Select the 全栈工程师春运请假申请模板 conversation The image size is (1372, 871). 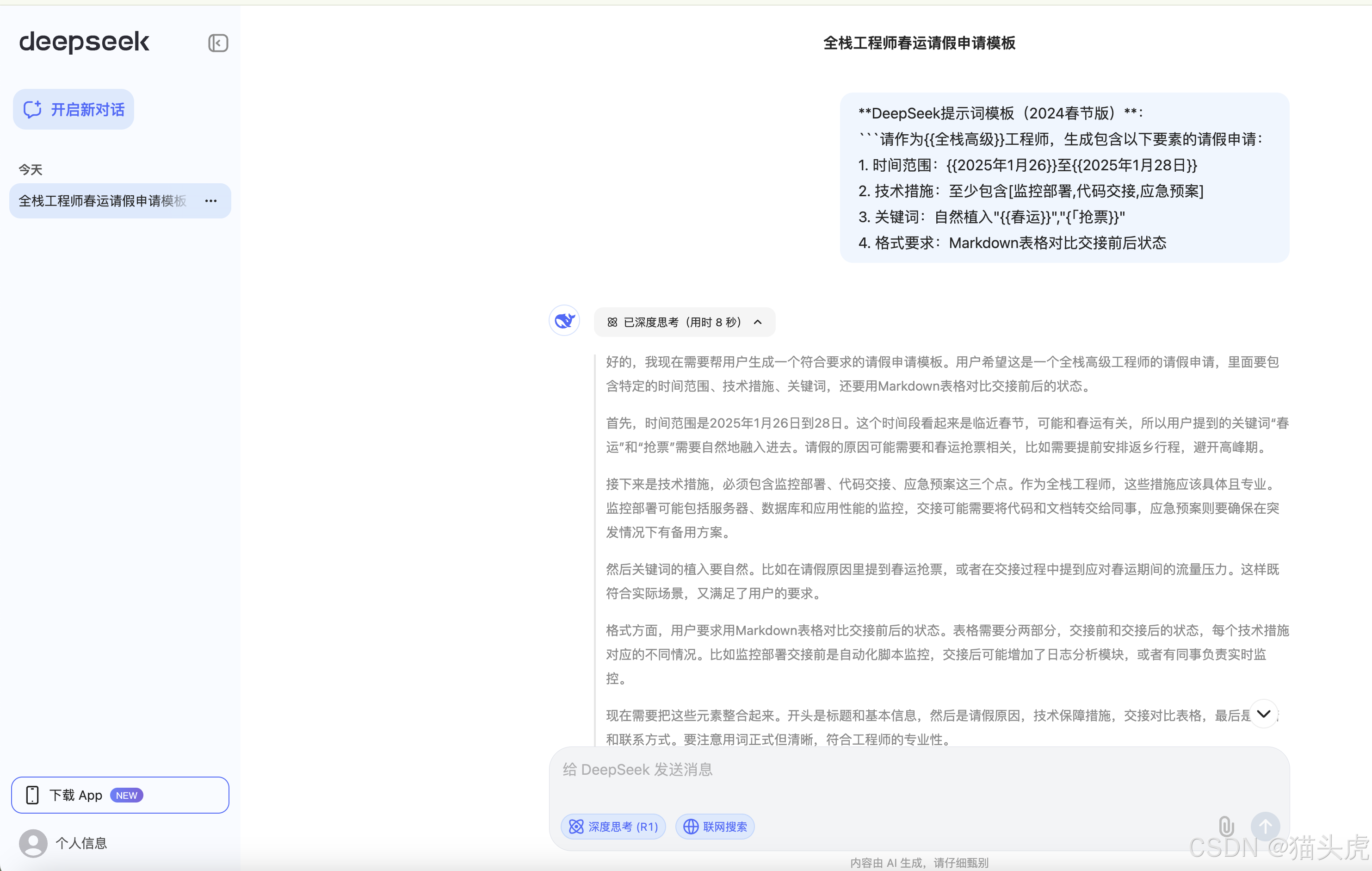pyautogui.click(x=103, y=201)
